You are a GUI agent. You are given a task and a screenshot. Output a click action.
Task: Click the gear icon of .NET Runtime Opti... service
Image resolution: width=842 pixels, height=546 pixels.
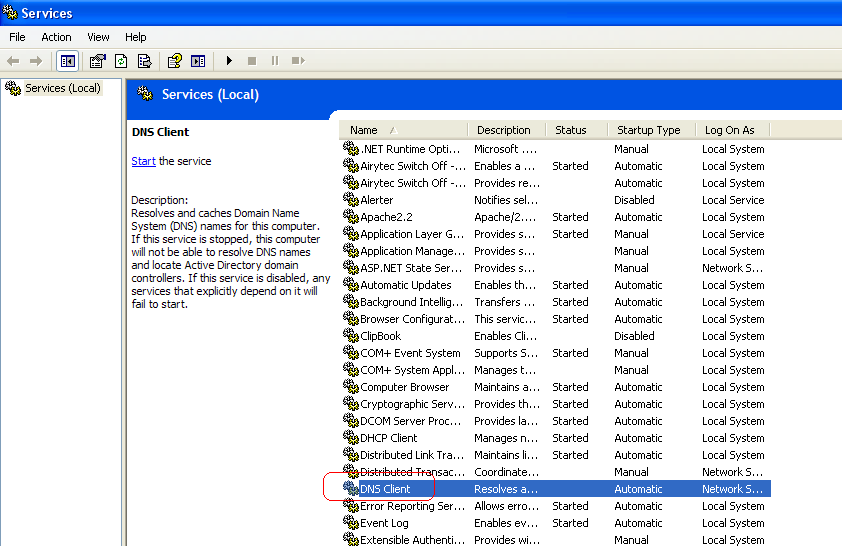(x=351, y=148)
